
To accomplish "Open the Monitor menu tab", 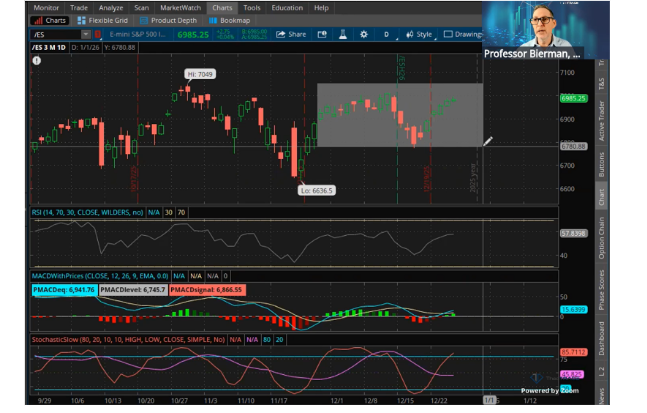I will [x=46, y=7].
